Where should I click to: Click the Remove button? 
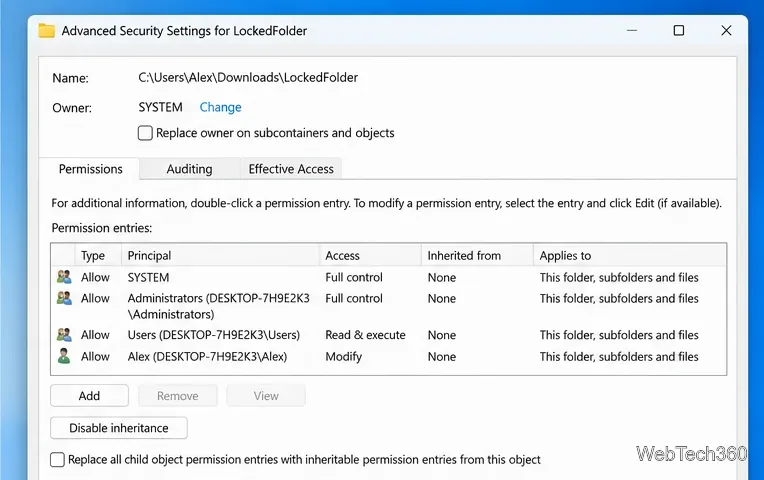(x=177, y=396)
